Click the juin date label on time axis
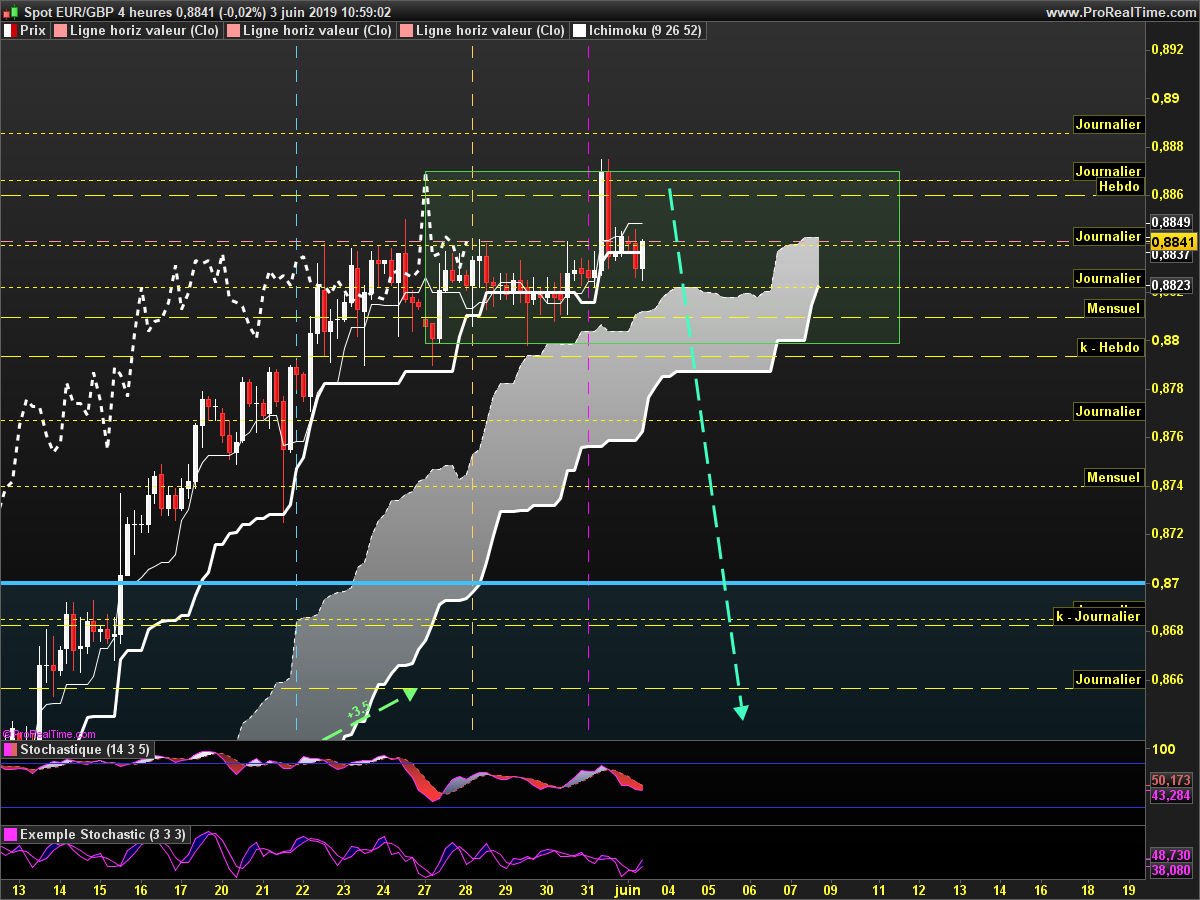Image resolution: width=1200 pixels, height=900 pixels. pos(627,889)
